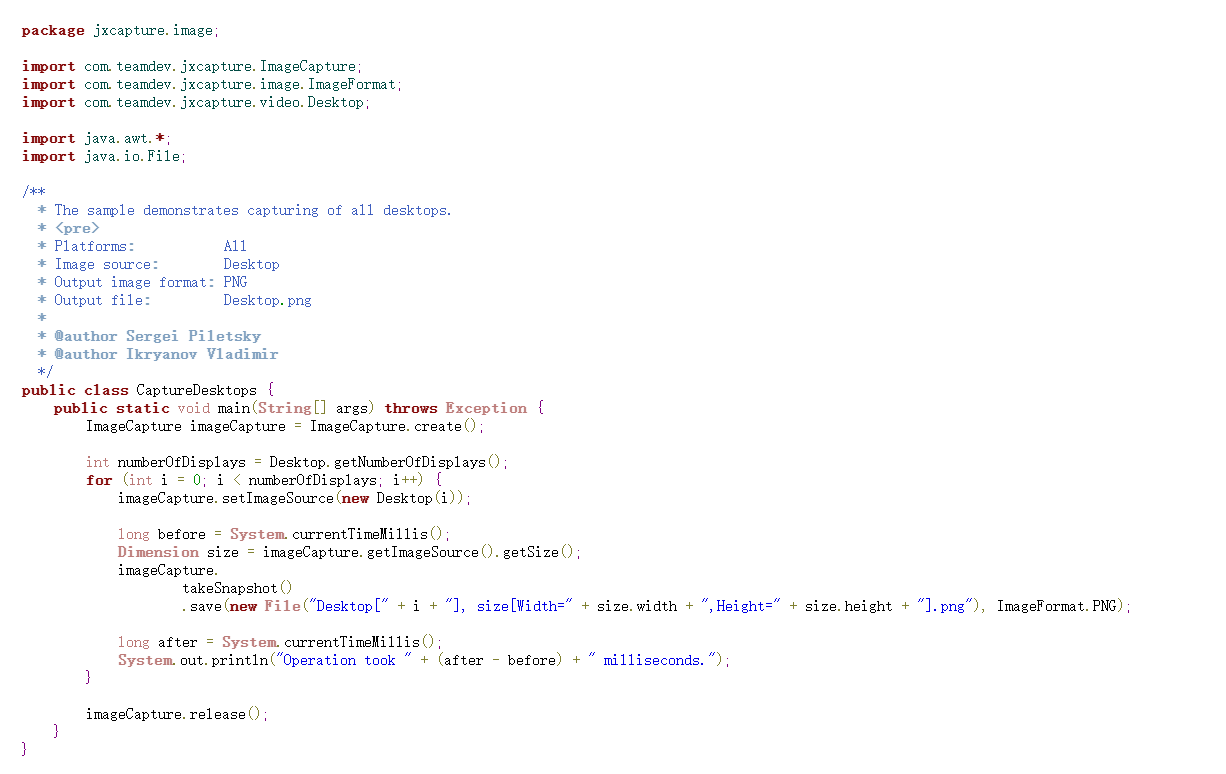Click the package keyword on first line
Screen dimensions: 1226x774
coord(53,30)
